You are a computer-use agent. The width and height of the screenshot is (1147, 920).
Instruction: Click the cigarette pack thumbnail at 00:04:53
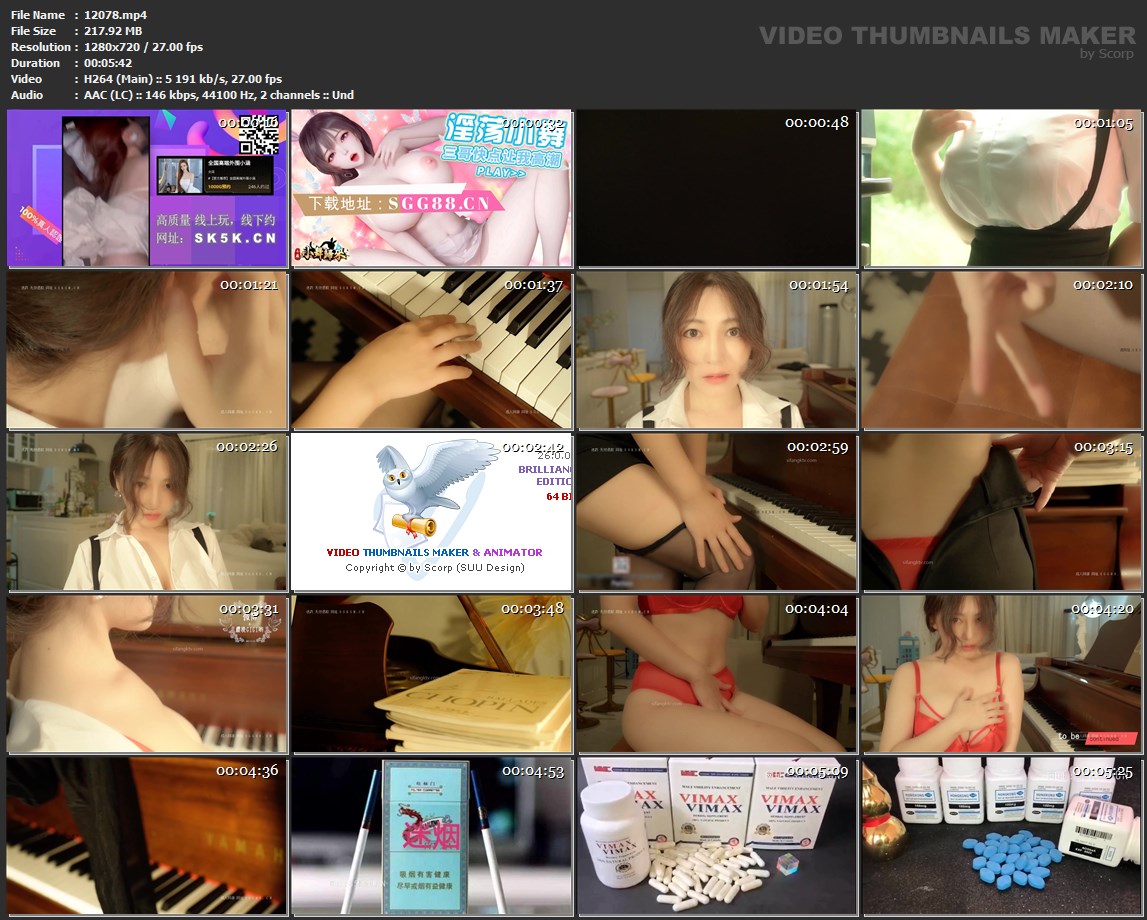tap(431, 836)
